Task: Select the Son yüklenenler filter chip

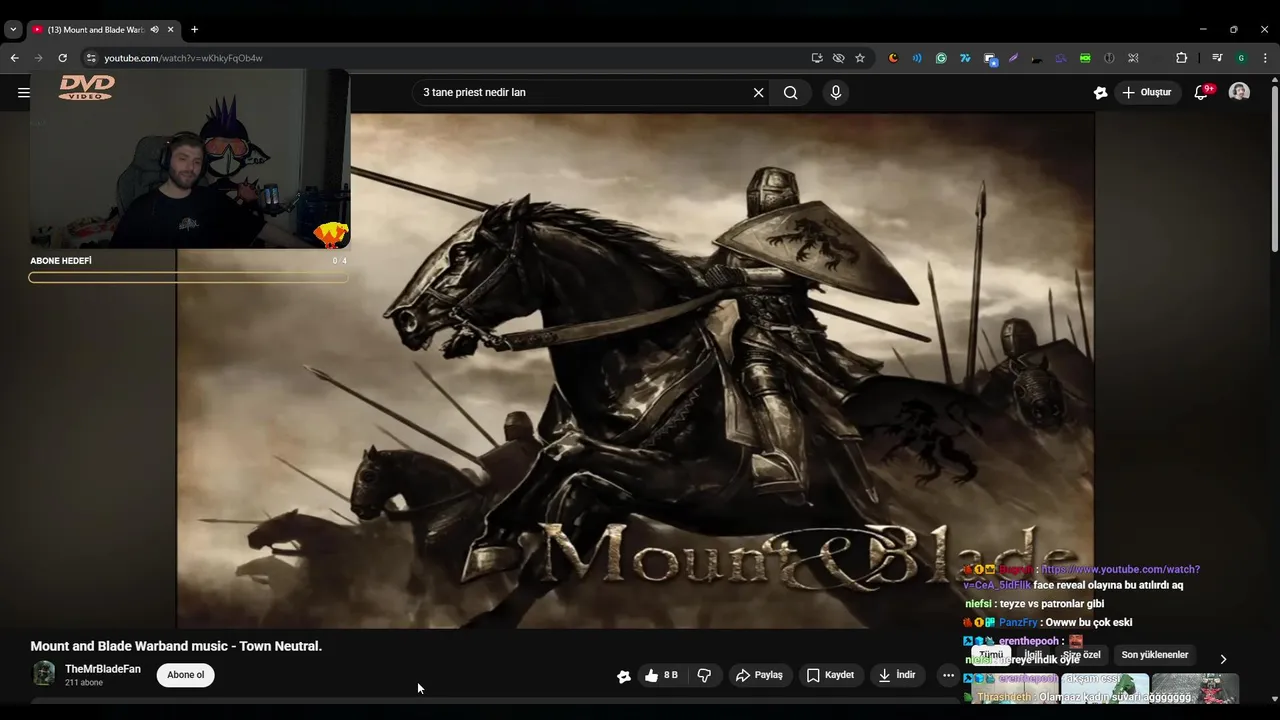Action: coord(1155,655)
